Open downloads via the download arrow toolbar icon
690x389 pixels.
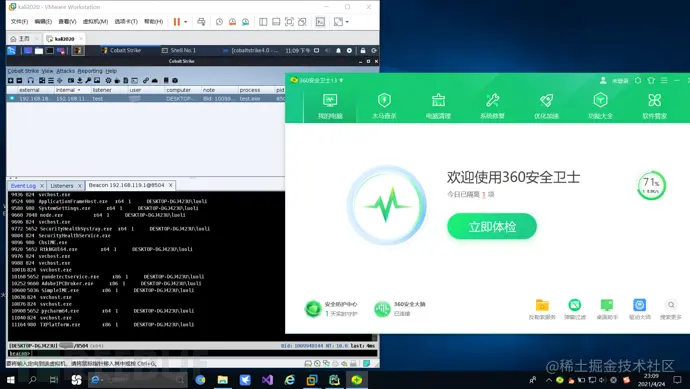pyautogui.click(x=80, y=81)
